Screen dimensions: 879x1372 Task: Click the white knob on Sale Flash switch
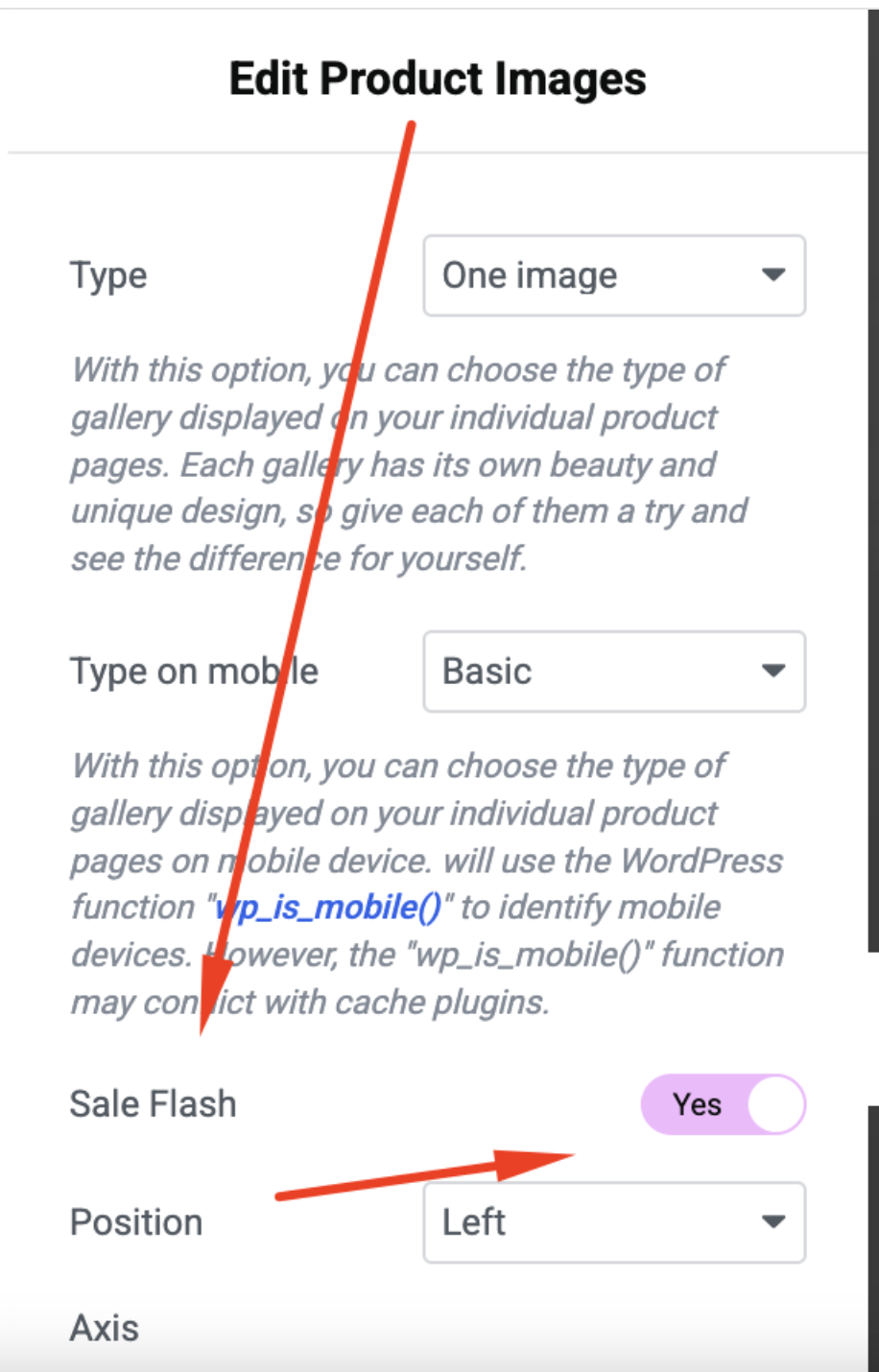click(x=775, y=1104)
